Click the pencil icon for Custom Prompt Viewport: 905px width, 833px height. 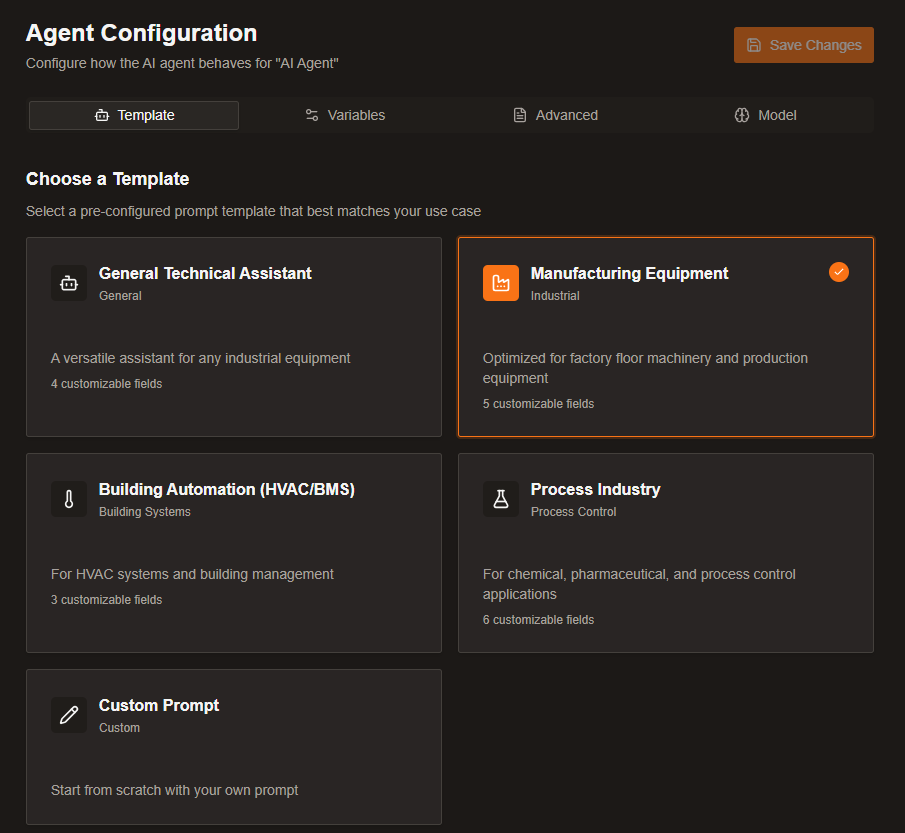69,715
